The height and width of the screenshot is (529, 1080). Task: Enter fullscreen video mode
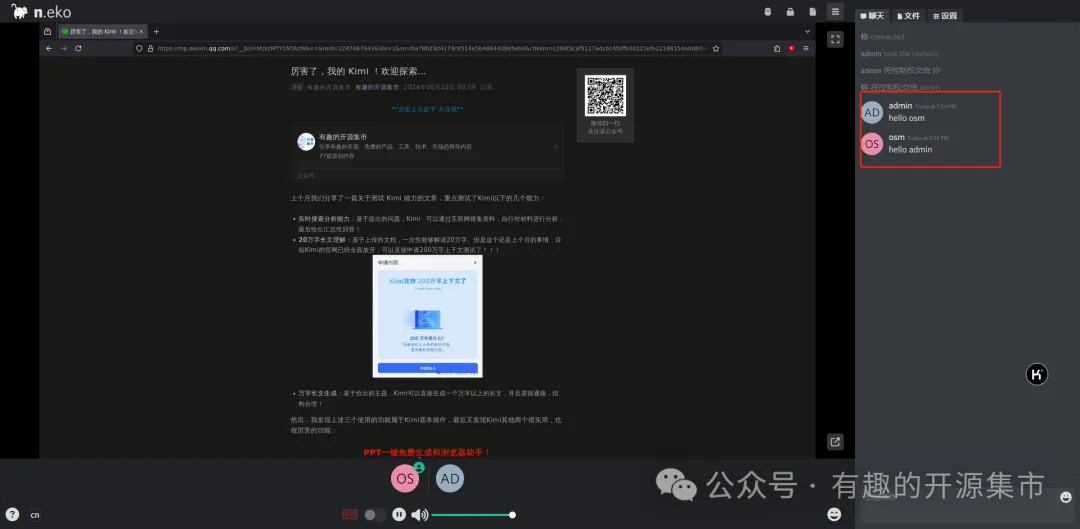tap(835, 39)
